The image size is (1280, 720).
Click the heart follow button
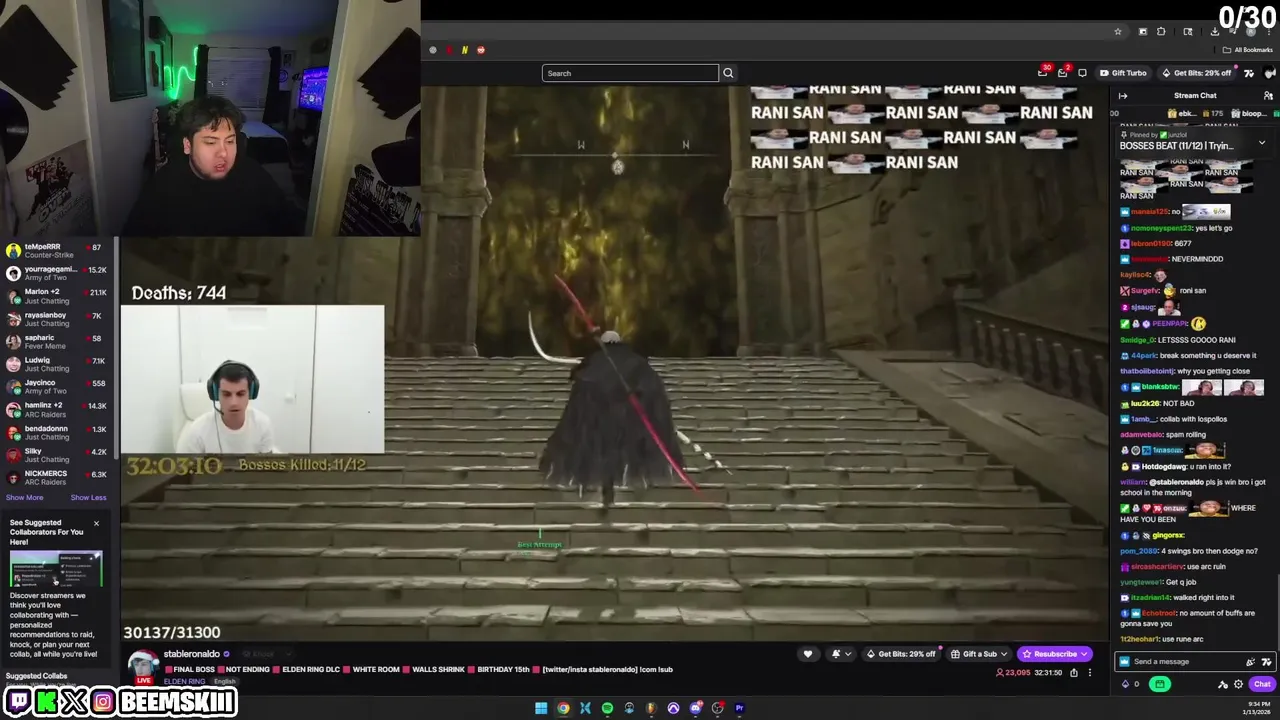coord(808,654)
